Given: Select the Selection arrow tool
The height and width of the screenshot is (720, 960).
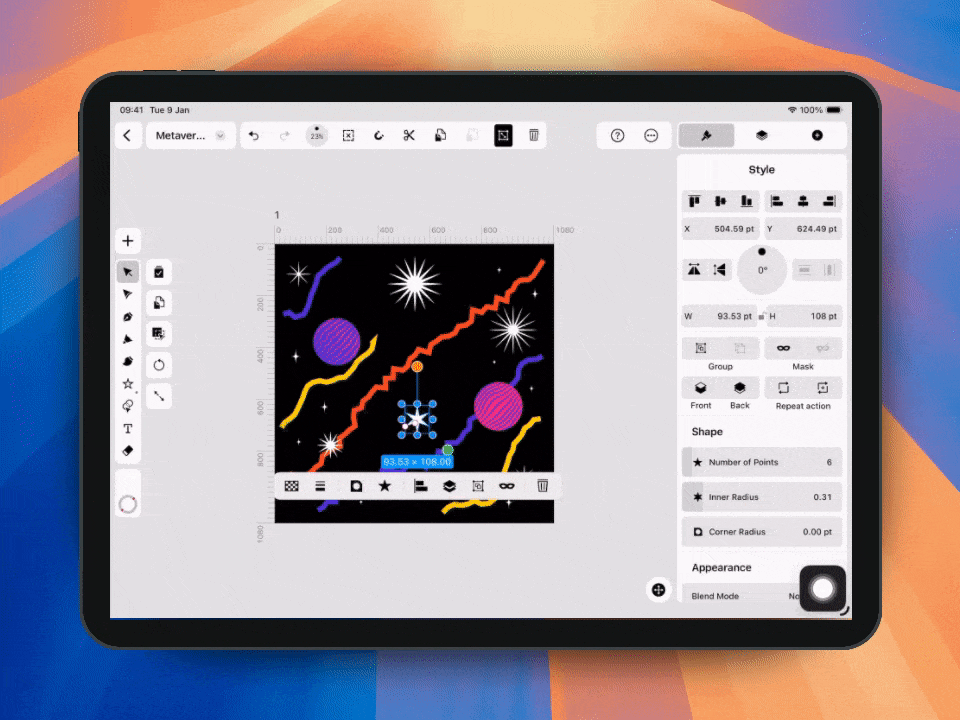Looking at the screenshot, I should [128, 272].
